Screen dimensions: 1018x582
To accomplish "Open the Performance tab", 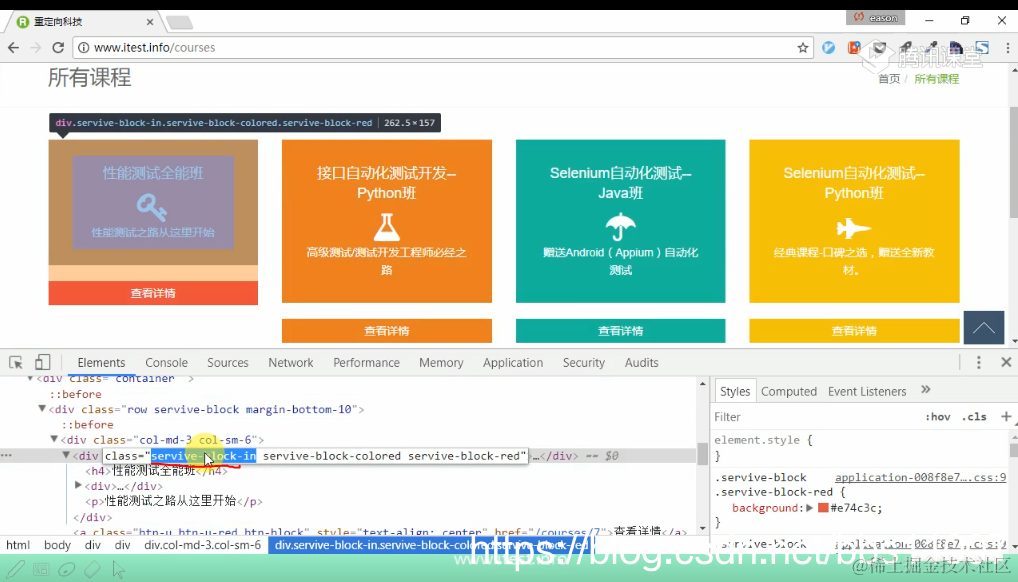I will click(x=366, y=362).
